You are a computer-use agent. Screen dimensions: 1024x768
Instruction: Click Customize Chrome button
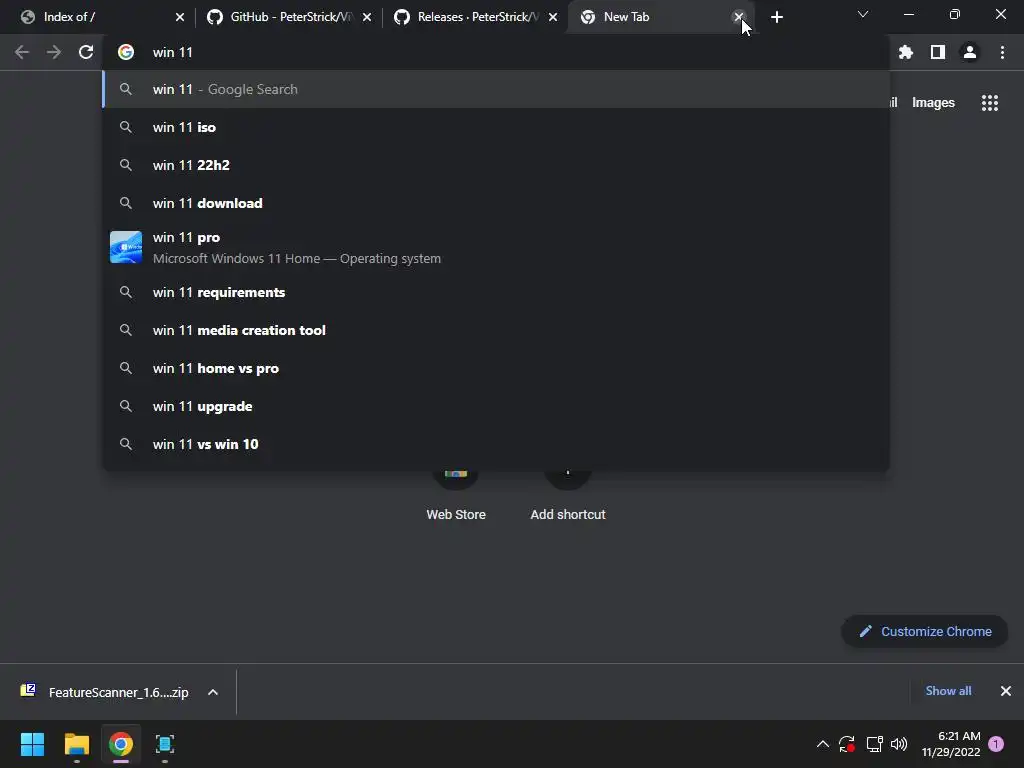(x=925, y=632)
